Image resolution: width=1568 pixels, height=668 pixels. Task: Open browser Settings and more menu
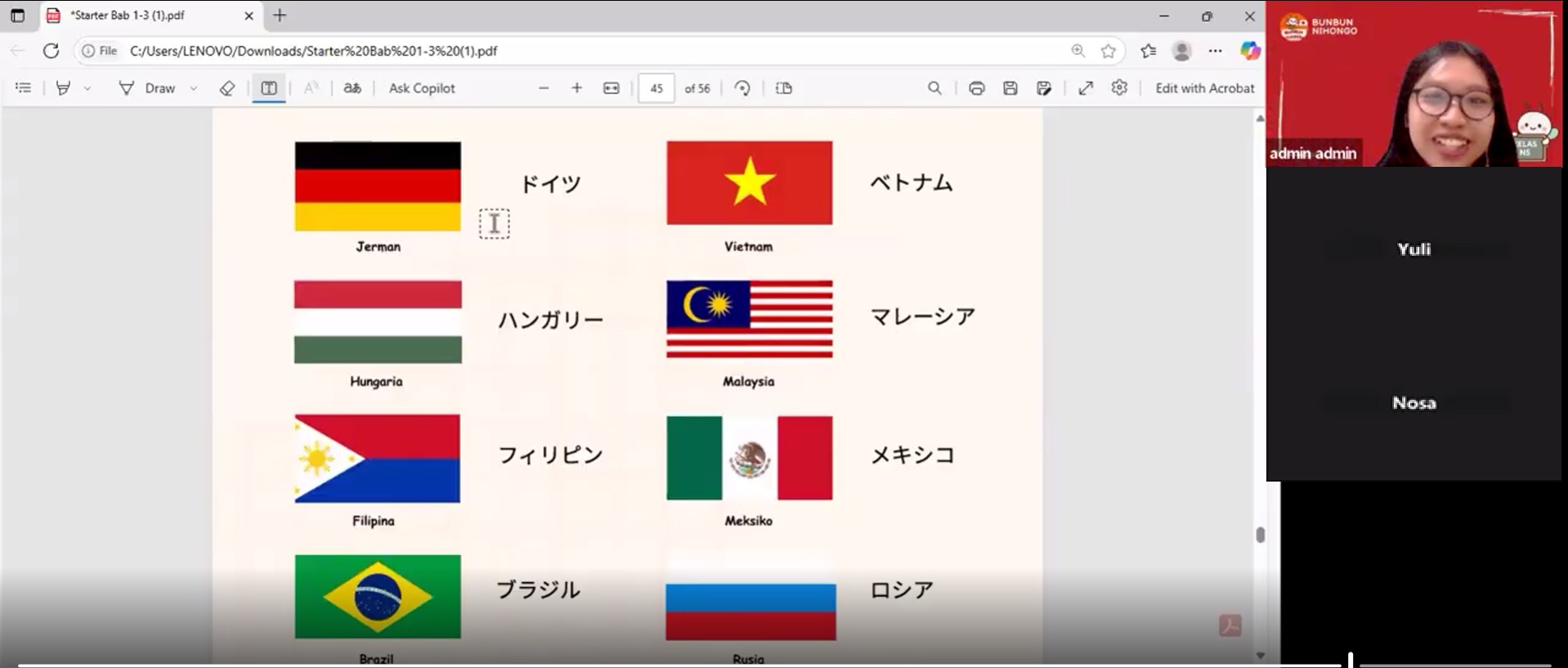1216,51
